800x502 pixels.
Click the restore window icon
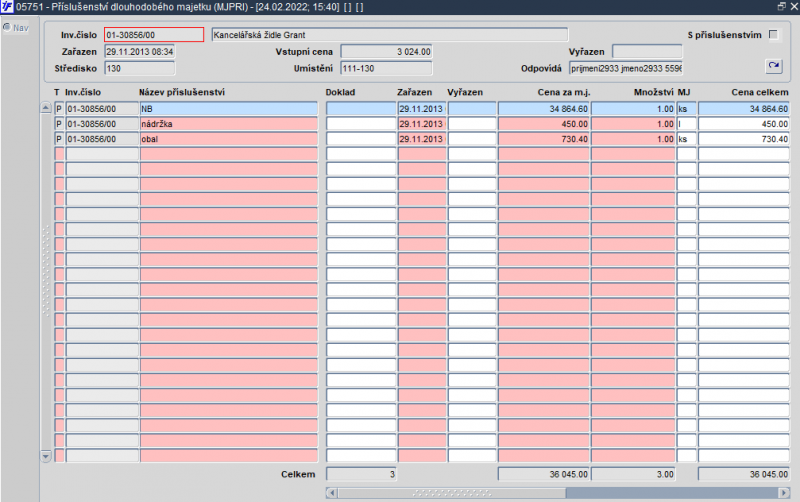click(780, 6)
